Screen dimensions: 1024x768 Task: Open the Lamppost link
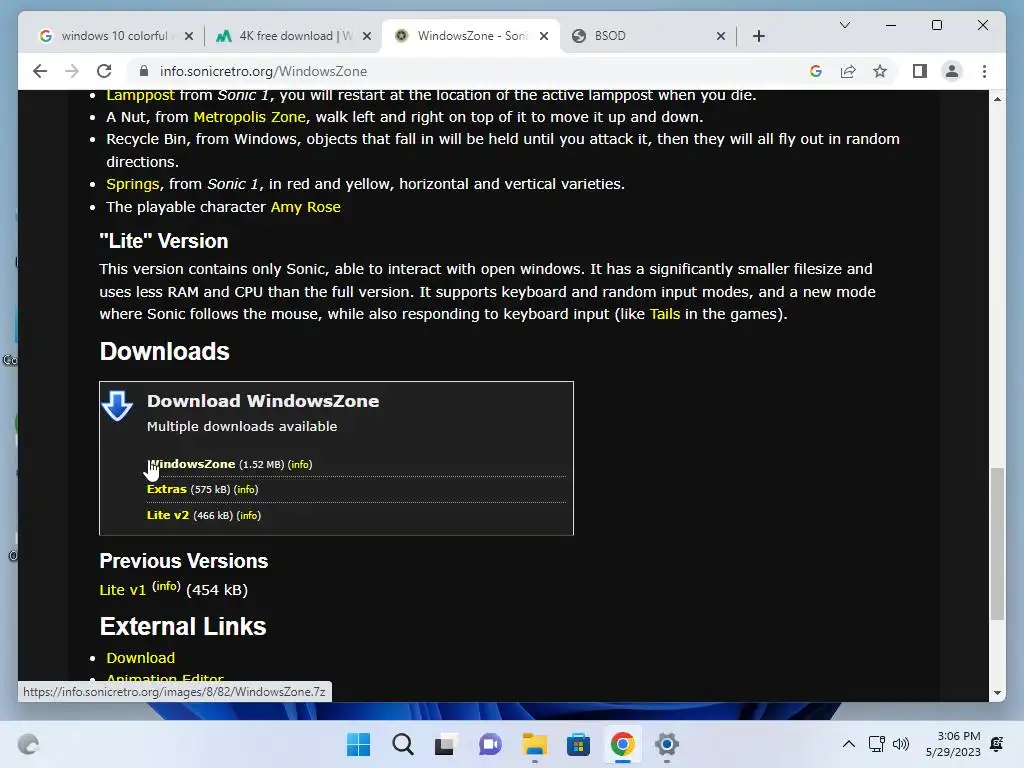140,95
